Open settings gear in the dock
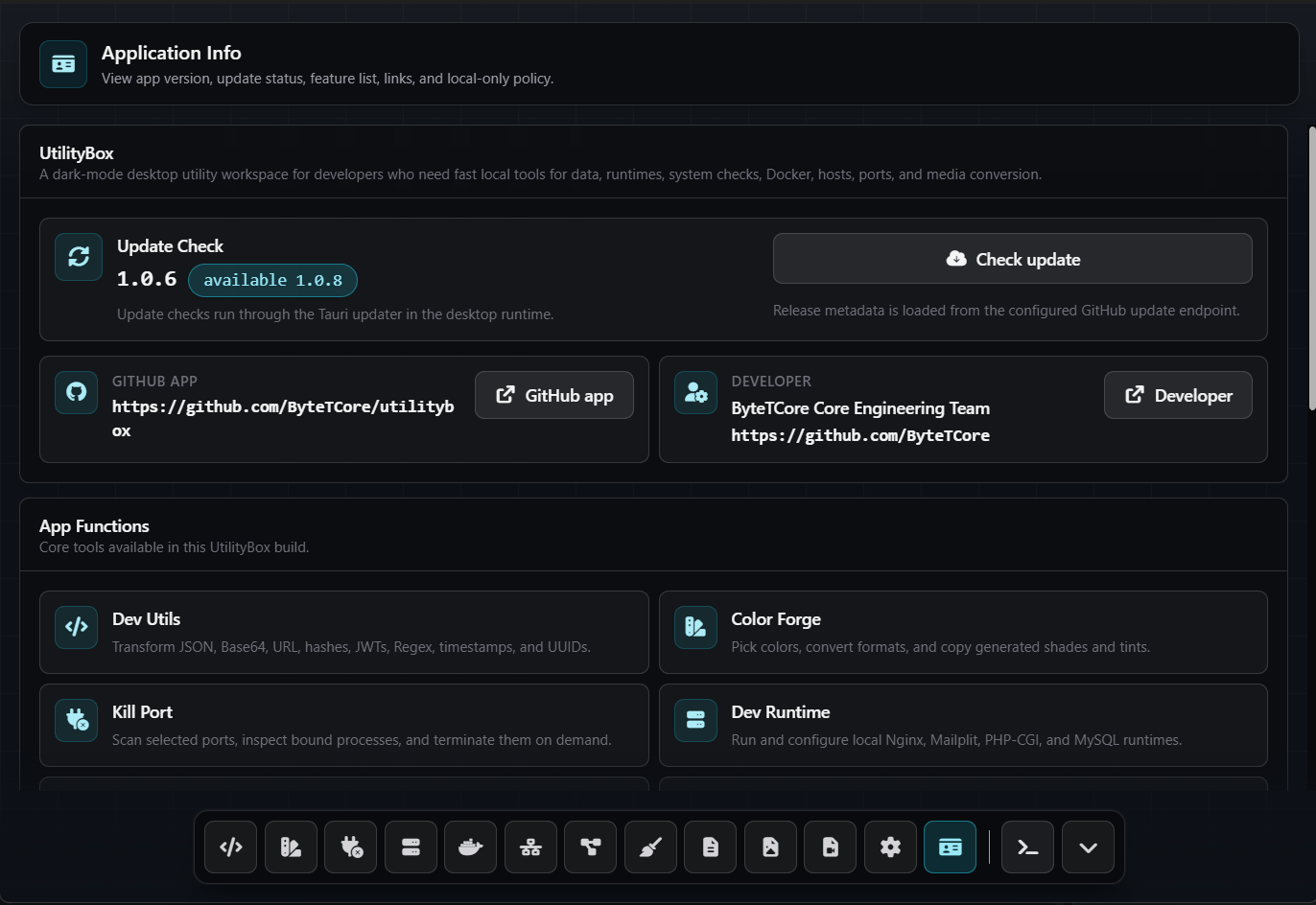 (x=890, y=847)
